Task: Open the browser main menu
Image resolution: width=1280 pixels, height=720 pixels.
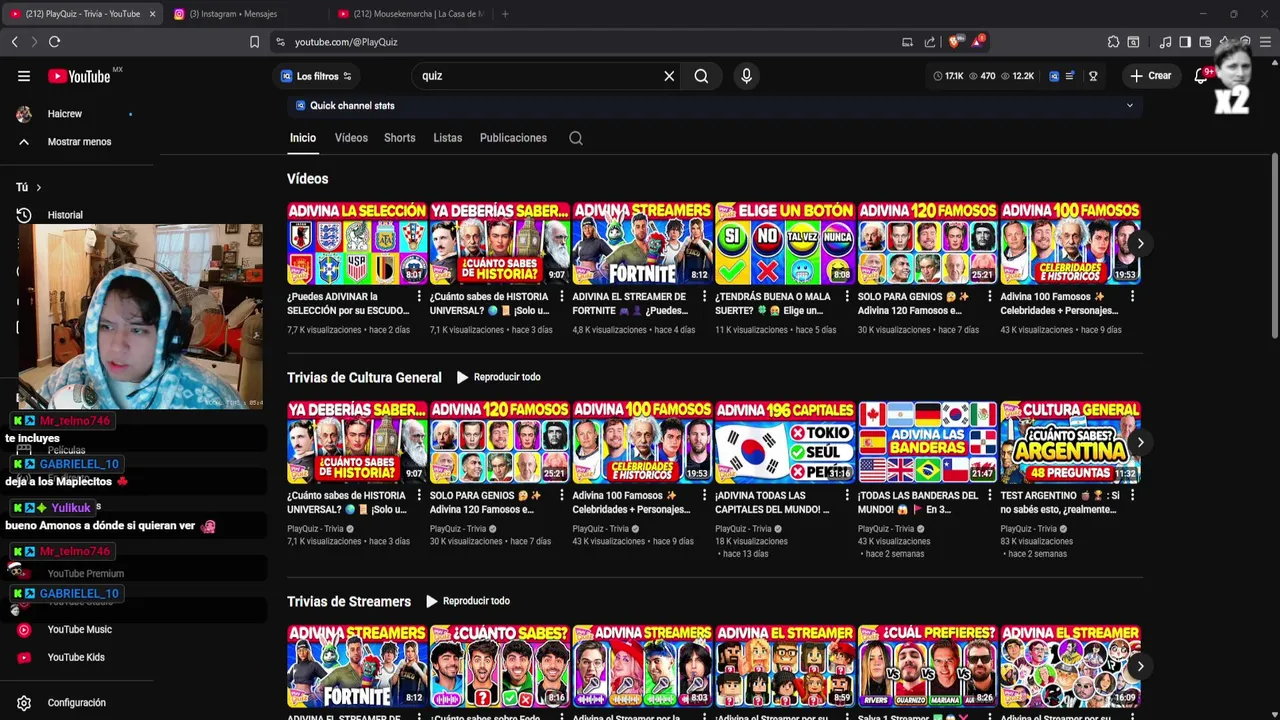Action: pyautogui.click(x=1266, y=42)
